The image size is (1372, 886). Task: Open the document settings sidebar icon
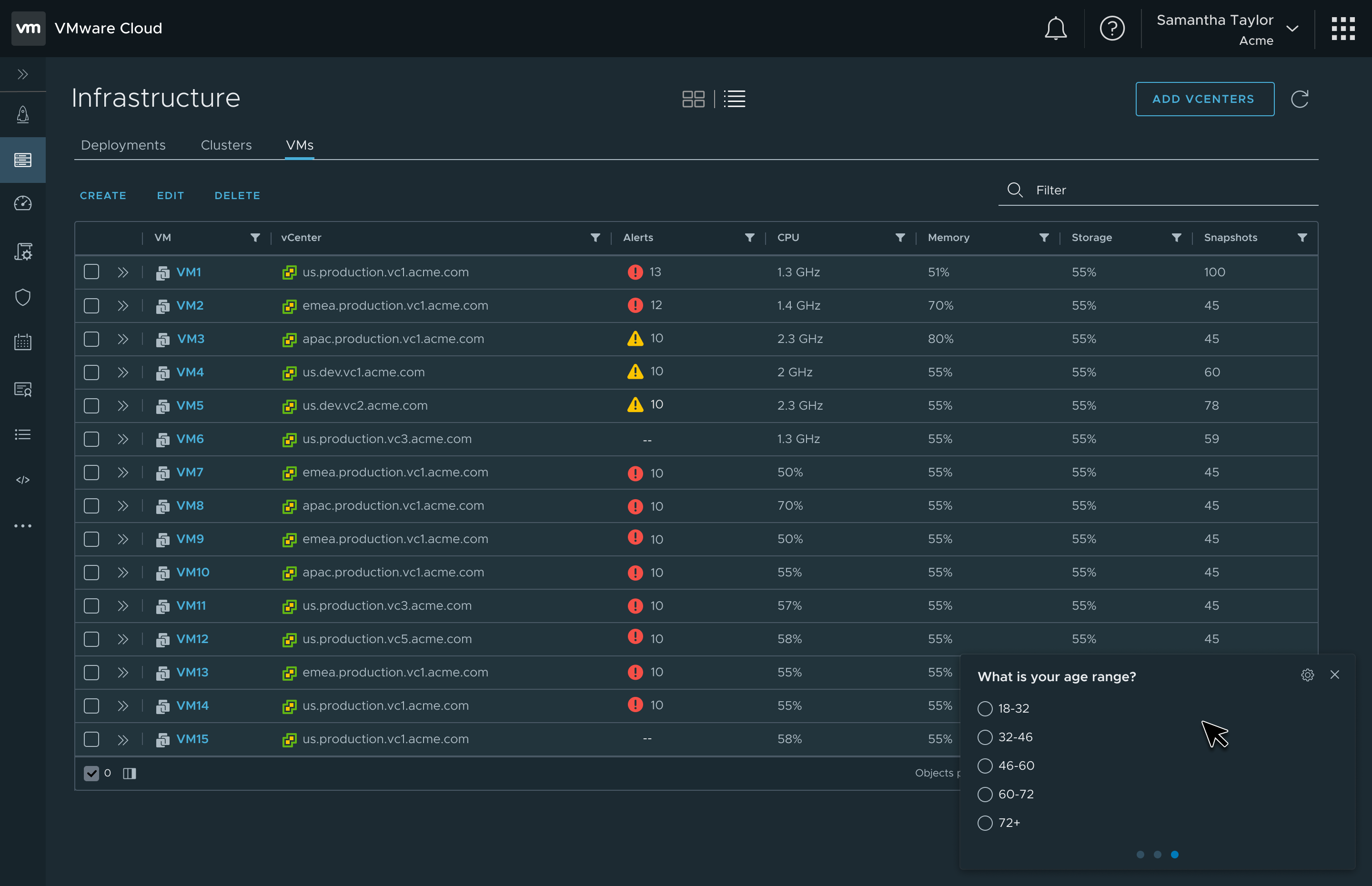tap(23, 251)
